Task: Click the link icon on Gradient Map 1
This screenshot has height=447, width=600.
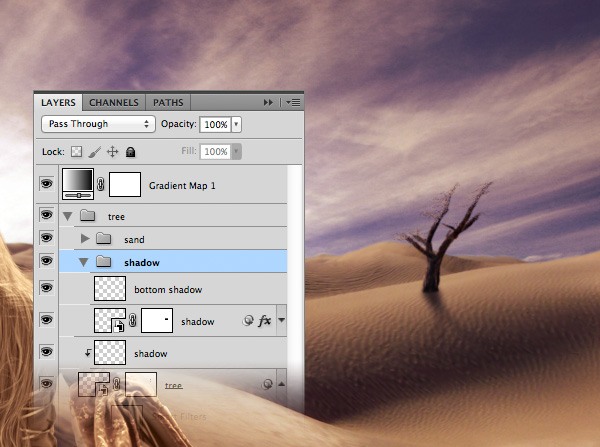Action: (x=100, y=185)
